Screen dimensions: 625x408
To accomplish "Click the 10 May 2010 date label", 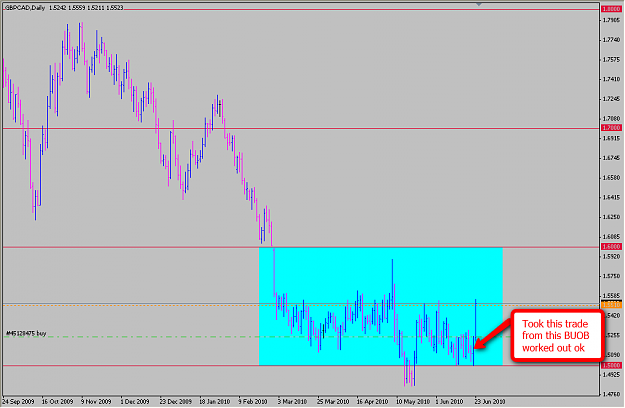I will pyautogui.click(x=412, y=402).
